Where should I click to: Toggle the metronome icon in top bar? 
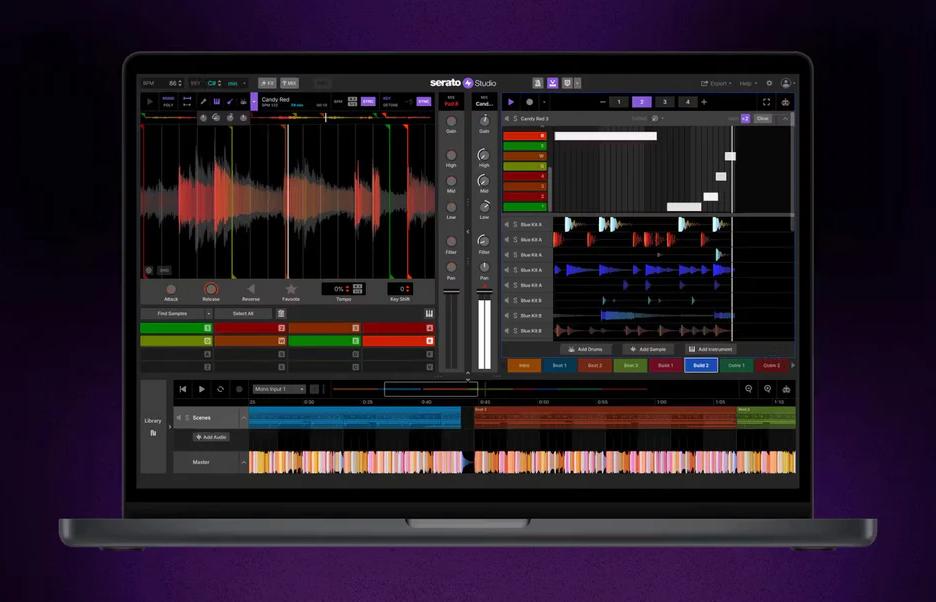[x=538, y=83]
